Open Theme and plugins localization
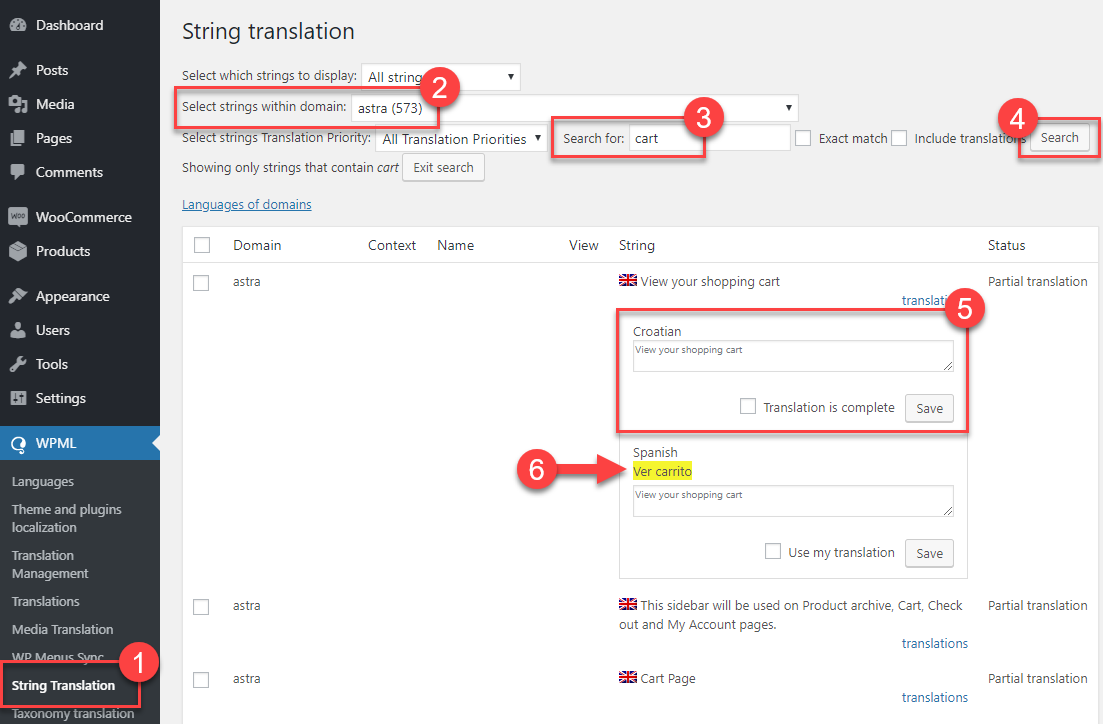This screenshot has height=724, width=1103. [67, 519]
